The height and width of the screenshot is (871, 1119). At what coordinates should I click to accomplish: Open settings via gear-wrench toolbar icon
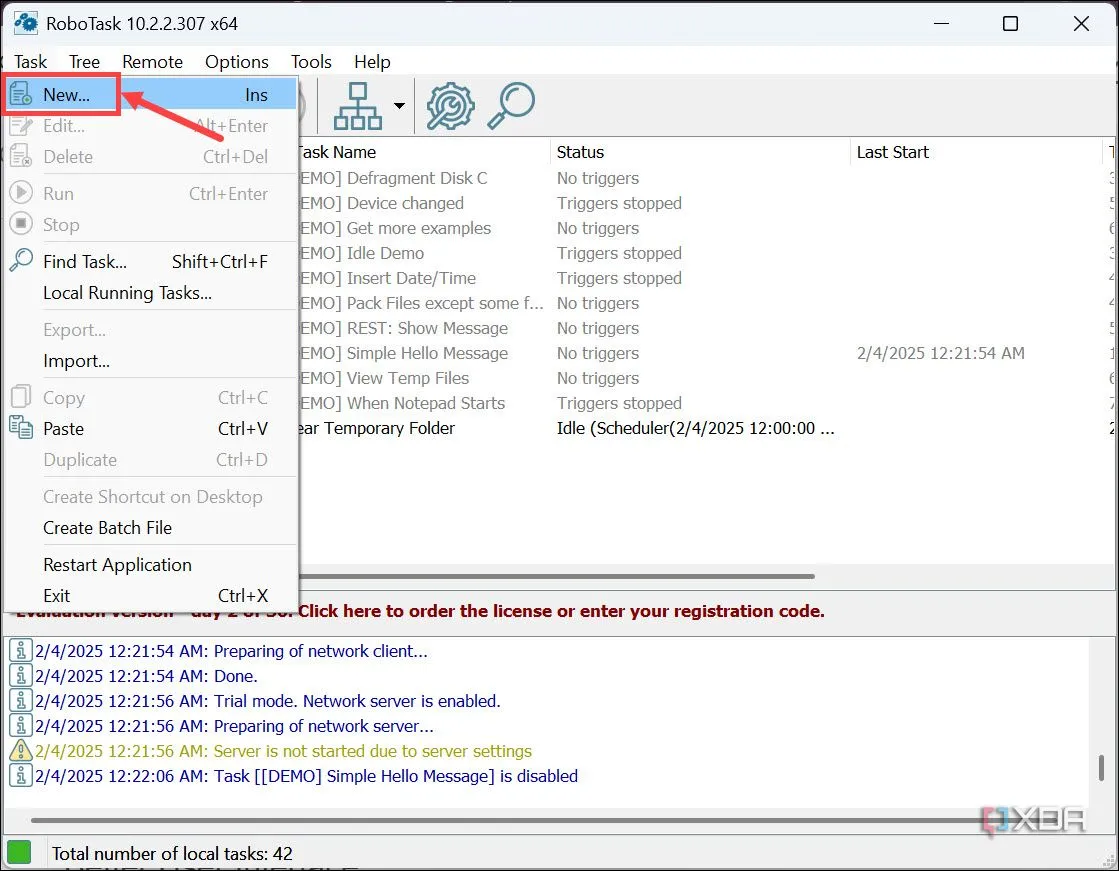(x=450, y=106)
